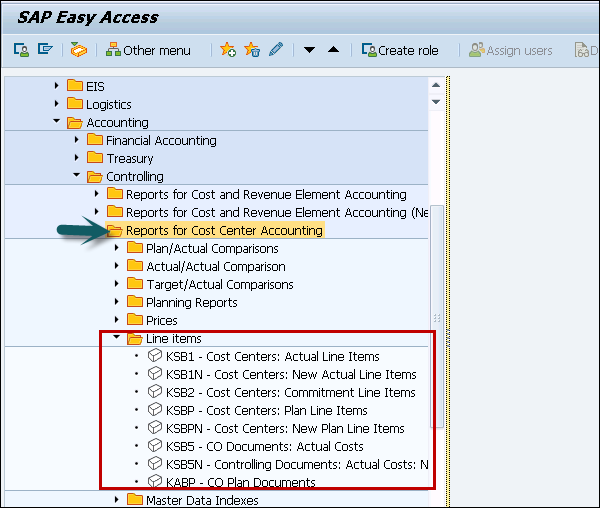This screenshot has height=508, width=600.
Task: Click the Planning Reports folder icon
Action: (x=135, y=301)
